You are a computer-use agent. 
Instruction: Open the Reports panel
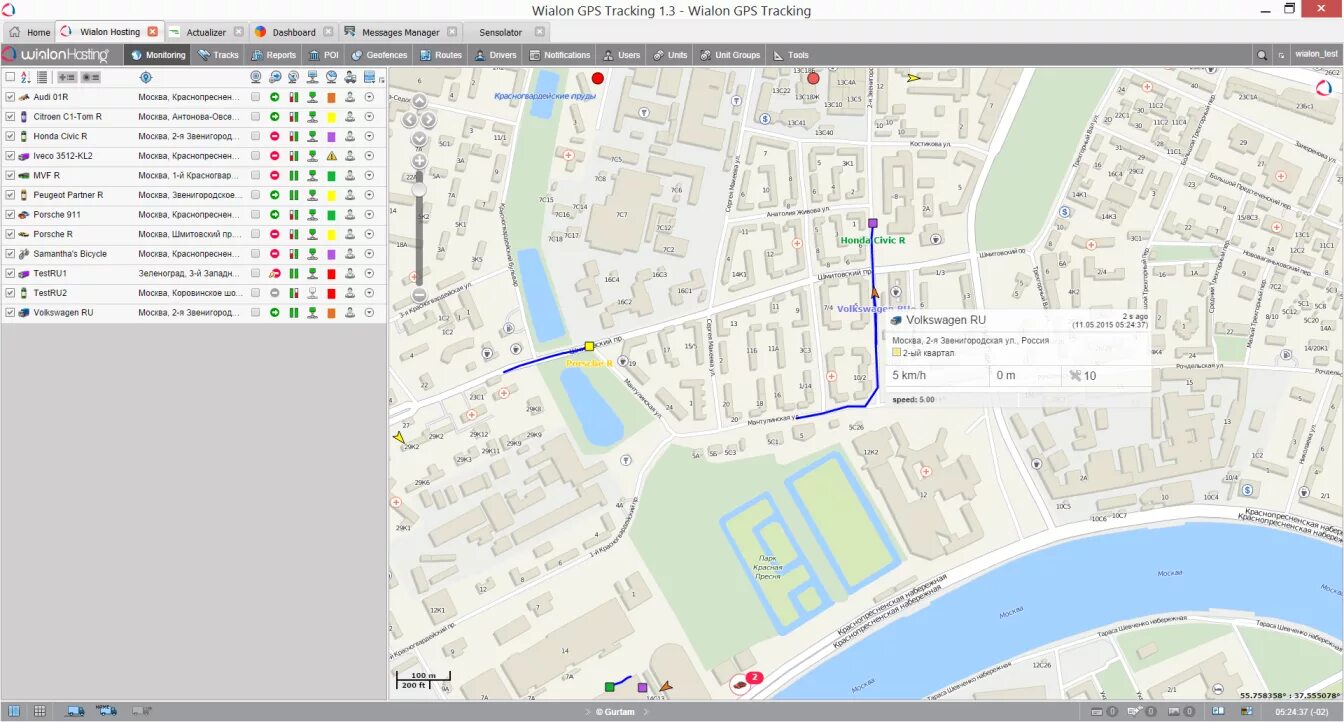tap(273, 55)
